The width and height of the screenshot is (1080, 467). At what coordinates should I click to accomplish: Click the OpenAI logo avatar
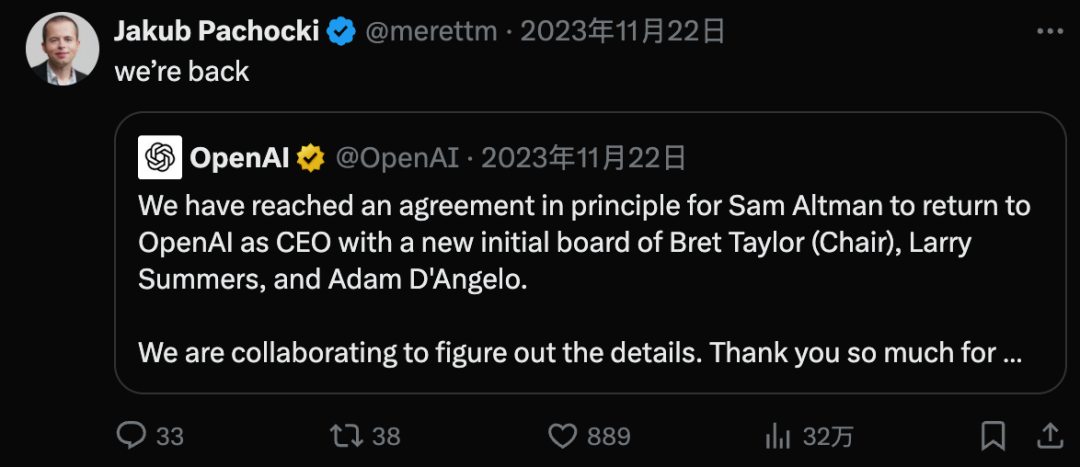[x=160, y=157]
